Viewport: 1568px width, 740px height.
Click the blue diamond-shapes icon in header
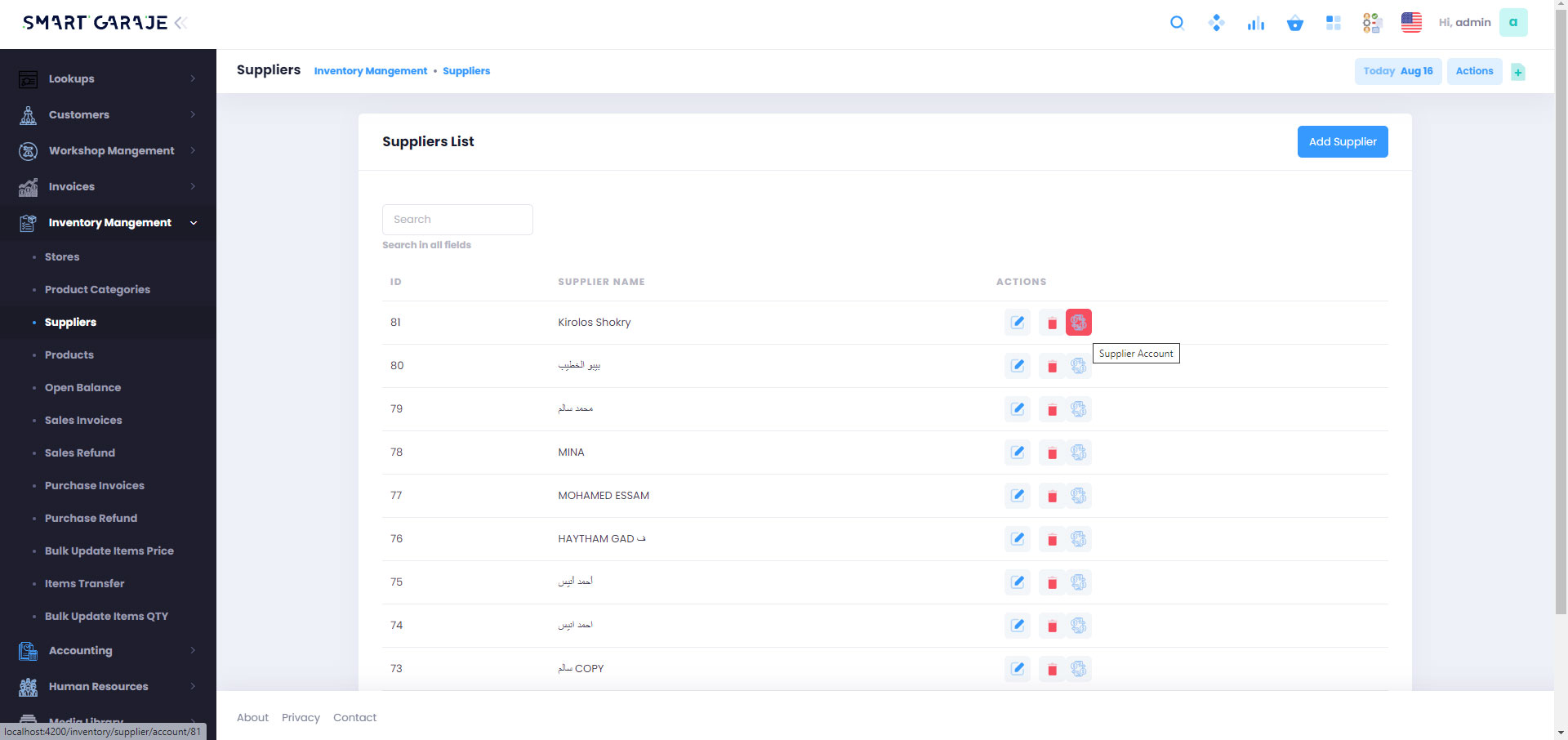coord(1216,23)
